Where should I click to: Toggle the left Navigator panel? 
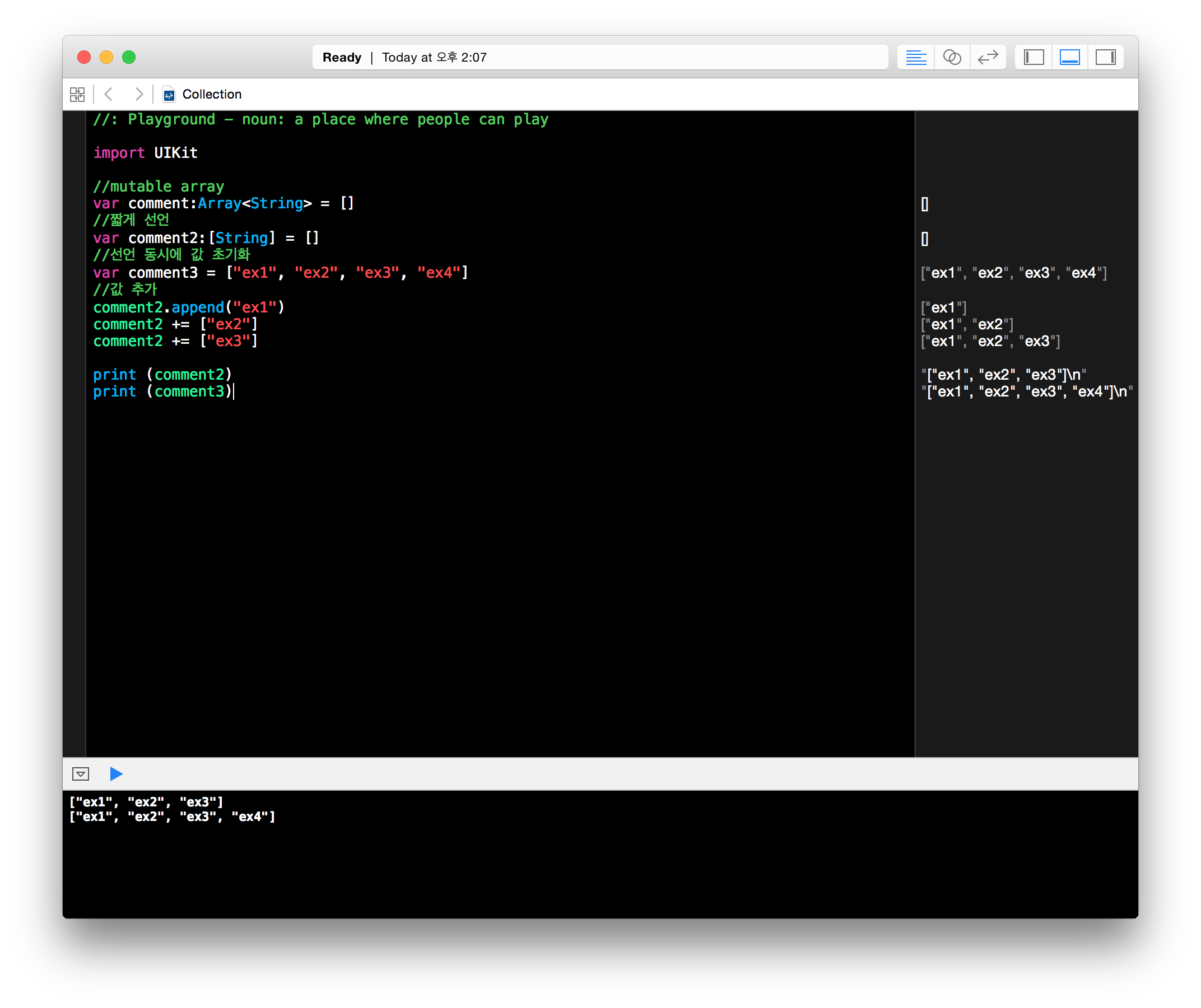(1034, 57)
